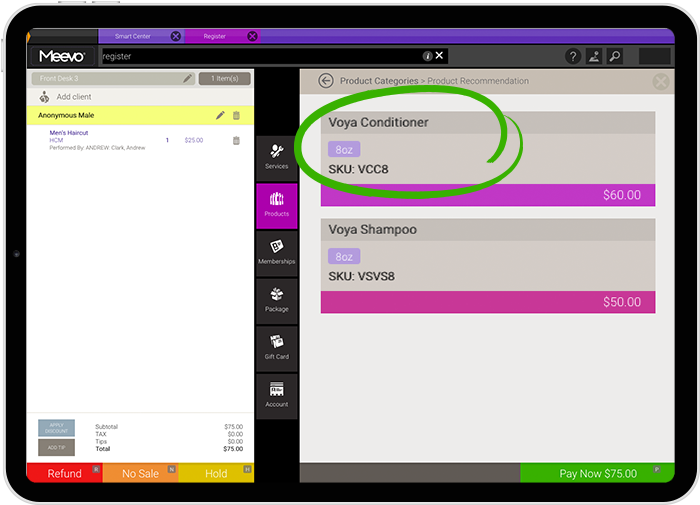
Task: Click the yellow Hold button
Action: [217, 473]
